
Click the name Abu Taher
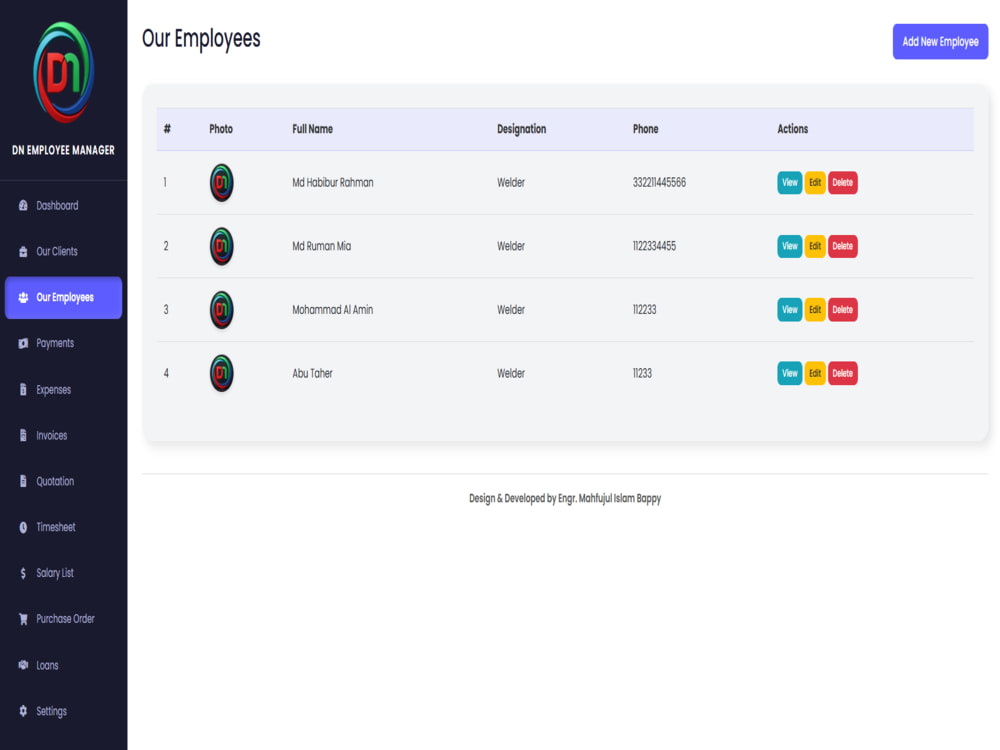(x=312, y=373)
